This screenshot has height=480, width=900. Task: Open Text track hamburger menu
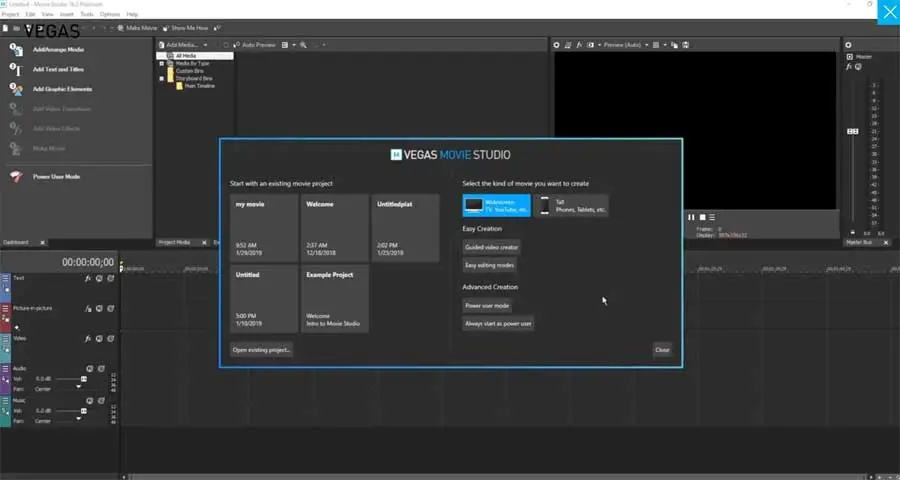click(5, 278)
